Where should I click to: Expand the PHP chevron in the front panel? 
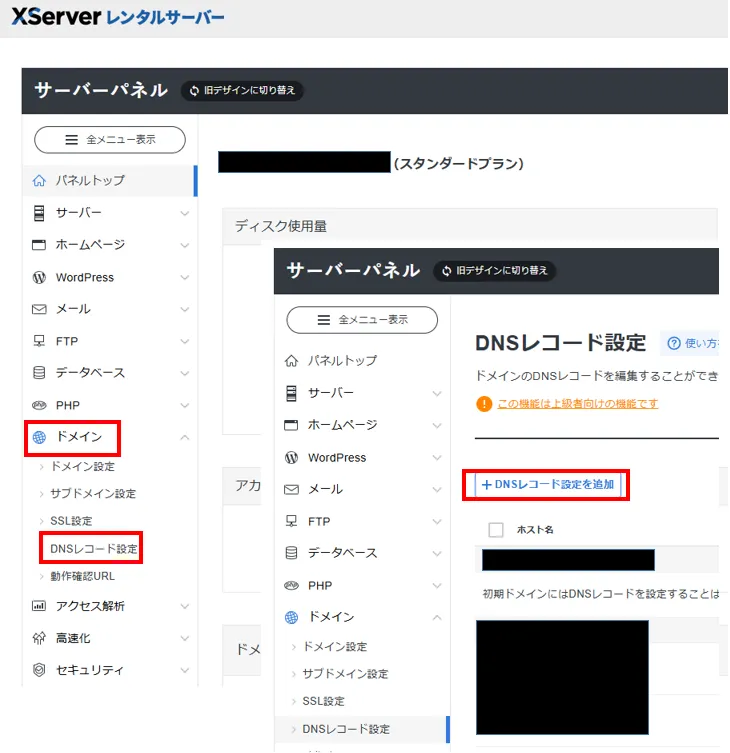(437, 585)
